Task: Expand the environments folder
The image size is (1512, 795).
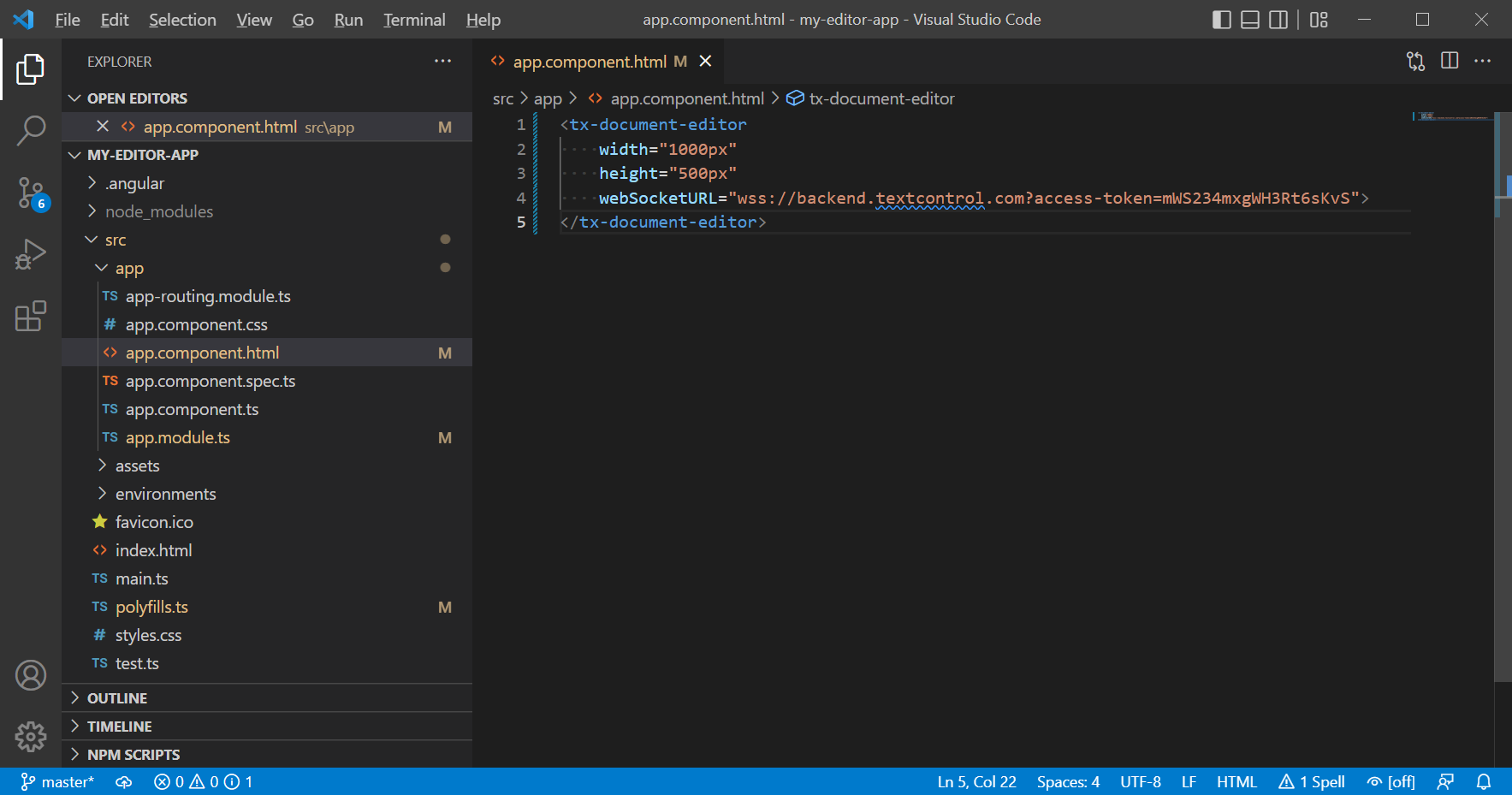Action: click(x=267, y=494)
